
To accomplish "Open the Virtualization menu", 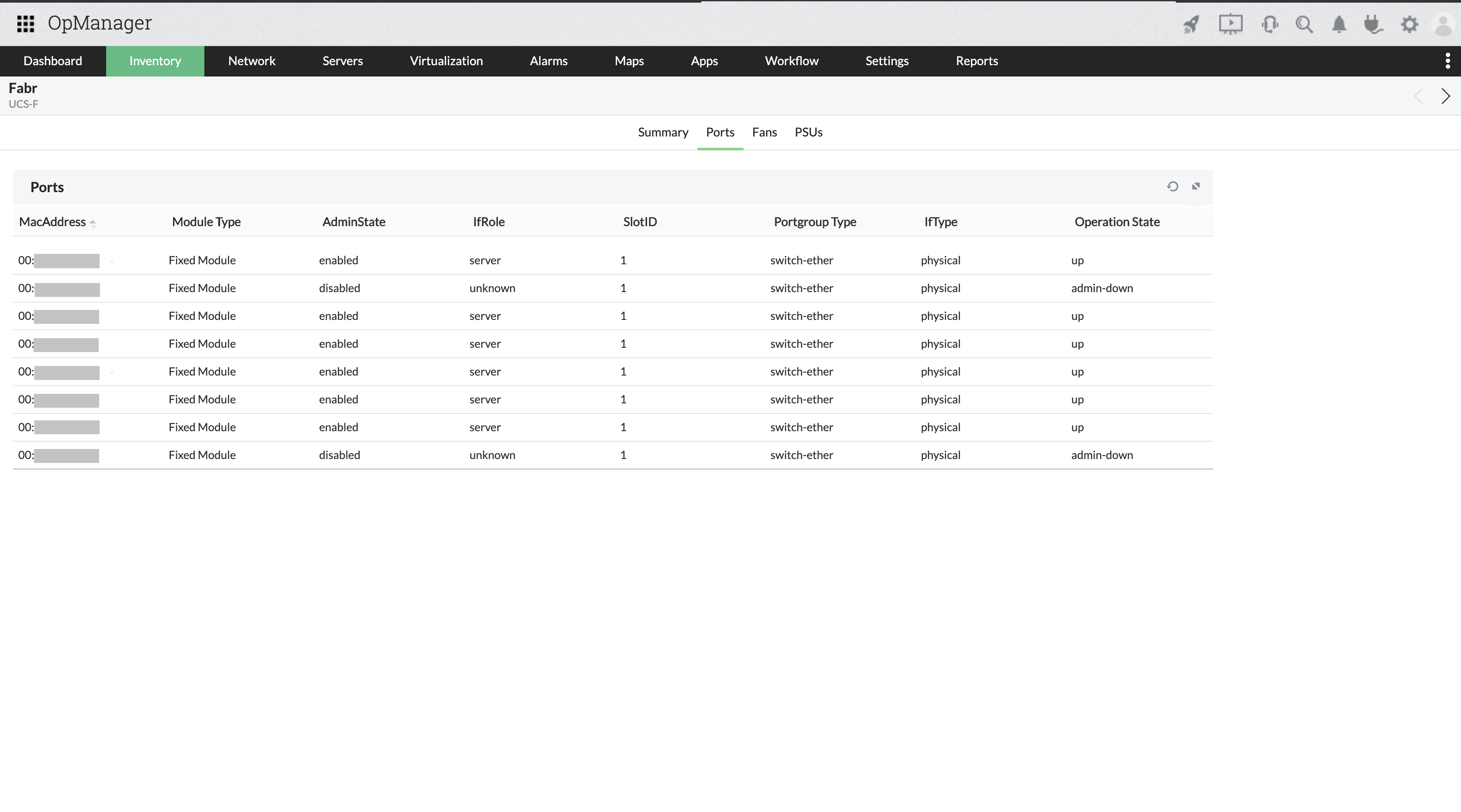I will click(x=447, y=61).
